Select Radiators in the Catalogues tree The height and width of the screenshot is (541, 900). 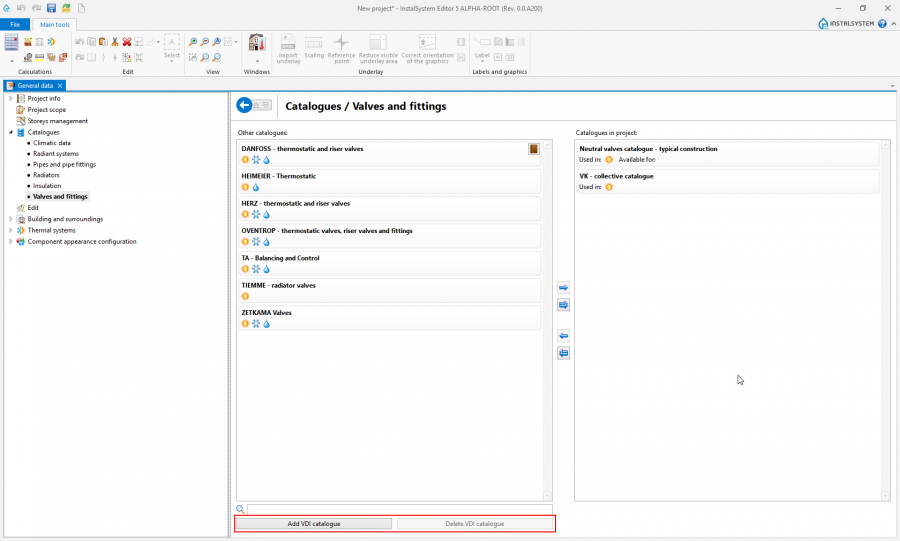point(47,175)
